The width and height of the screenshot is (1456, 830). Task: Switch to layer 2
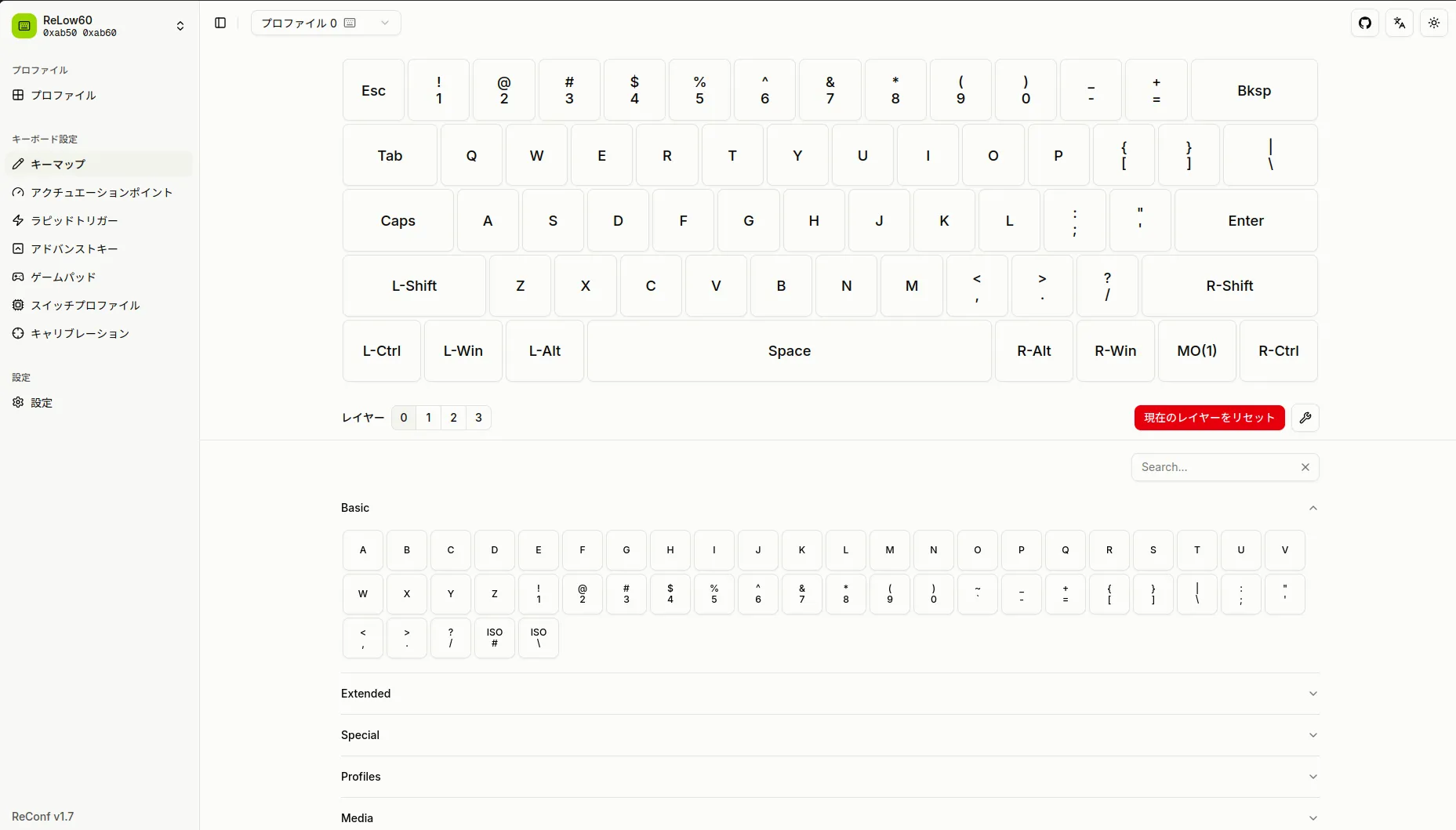pos(454,418)
